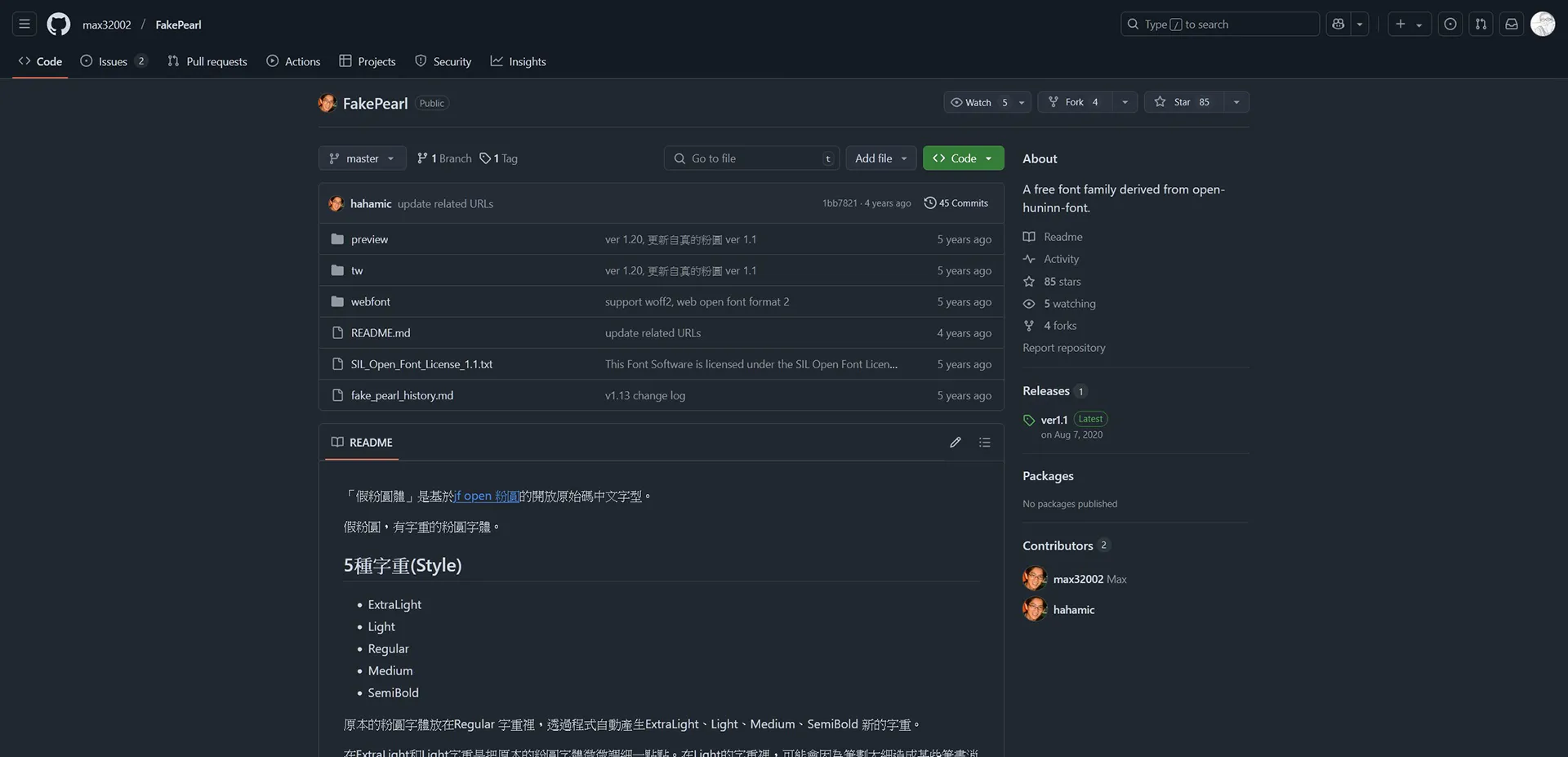This screenshot has height=757, width=1568.
Task: Expand the fork options dropdown arrow
Action: coord(1125,102)
